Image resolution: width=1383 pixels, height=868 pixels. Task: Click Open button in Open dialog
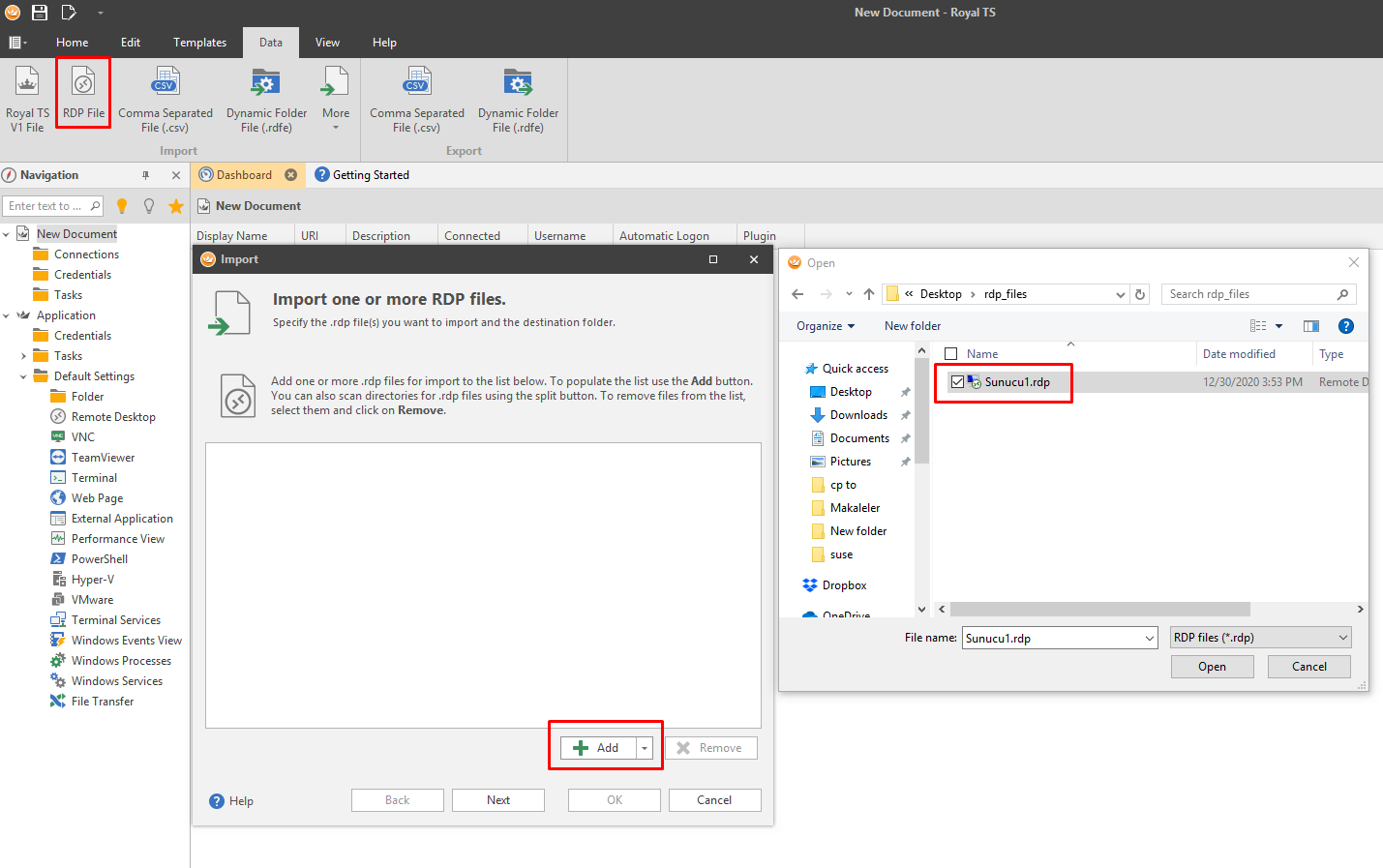point(1212,667)
